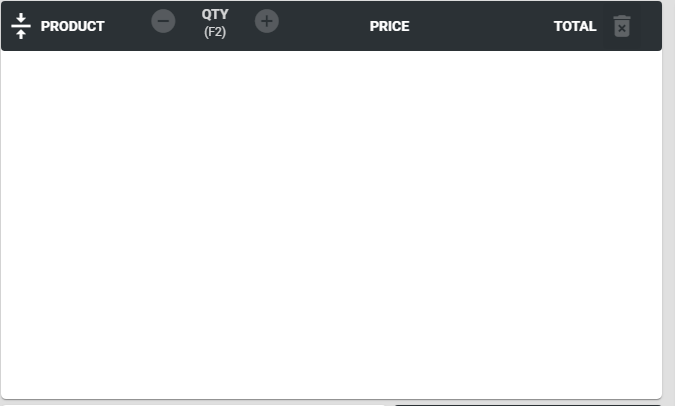675x406 pixels.
Task: Click the QTY column label
Action: (215, 14)
